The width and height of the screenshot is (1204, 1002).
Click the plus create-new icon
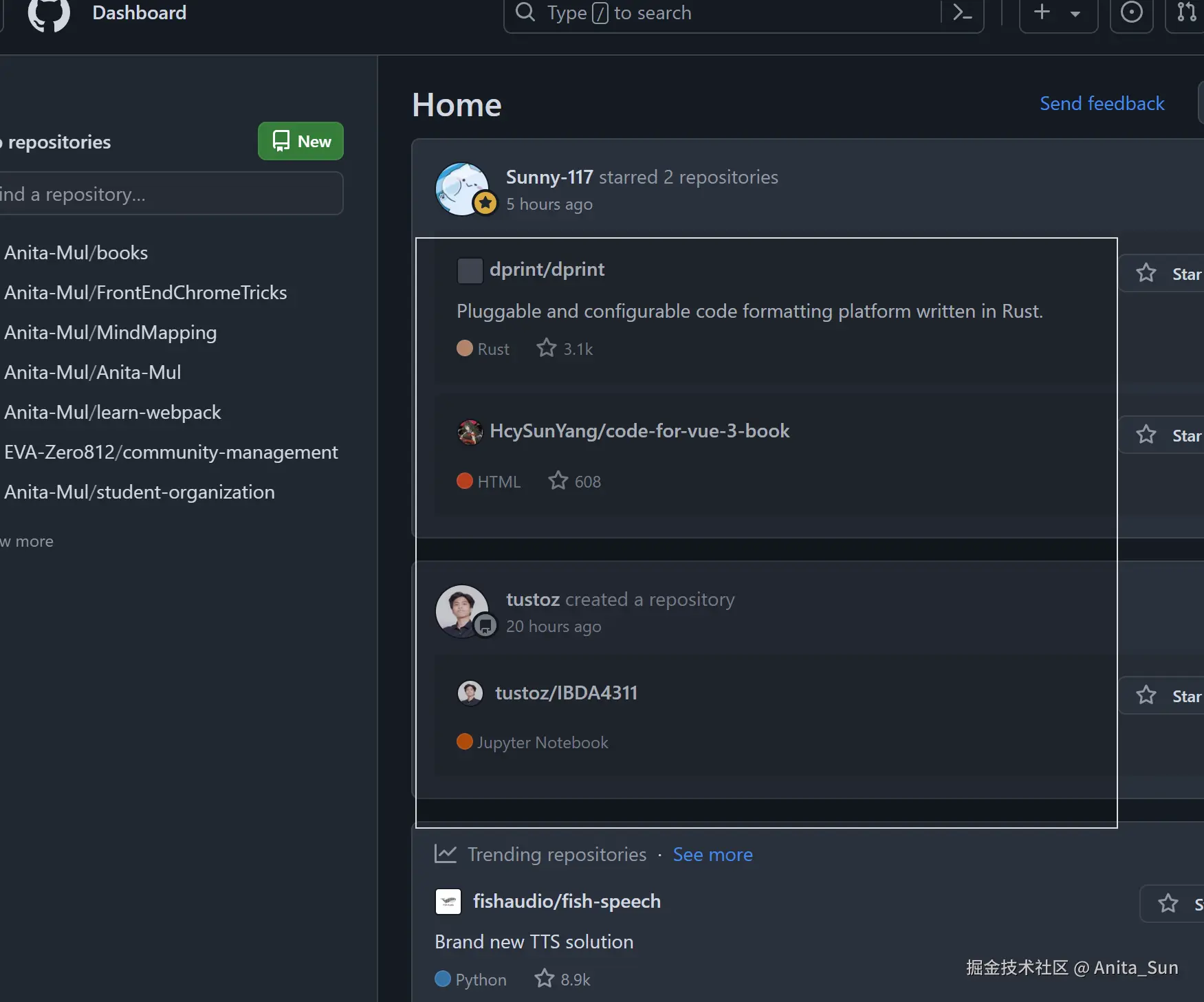(1042, 12)
